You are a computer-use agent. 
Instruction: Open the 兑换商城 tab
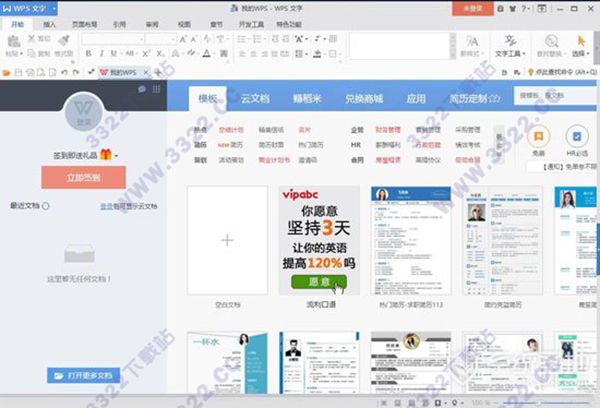click(364, 99)
